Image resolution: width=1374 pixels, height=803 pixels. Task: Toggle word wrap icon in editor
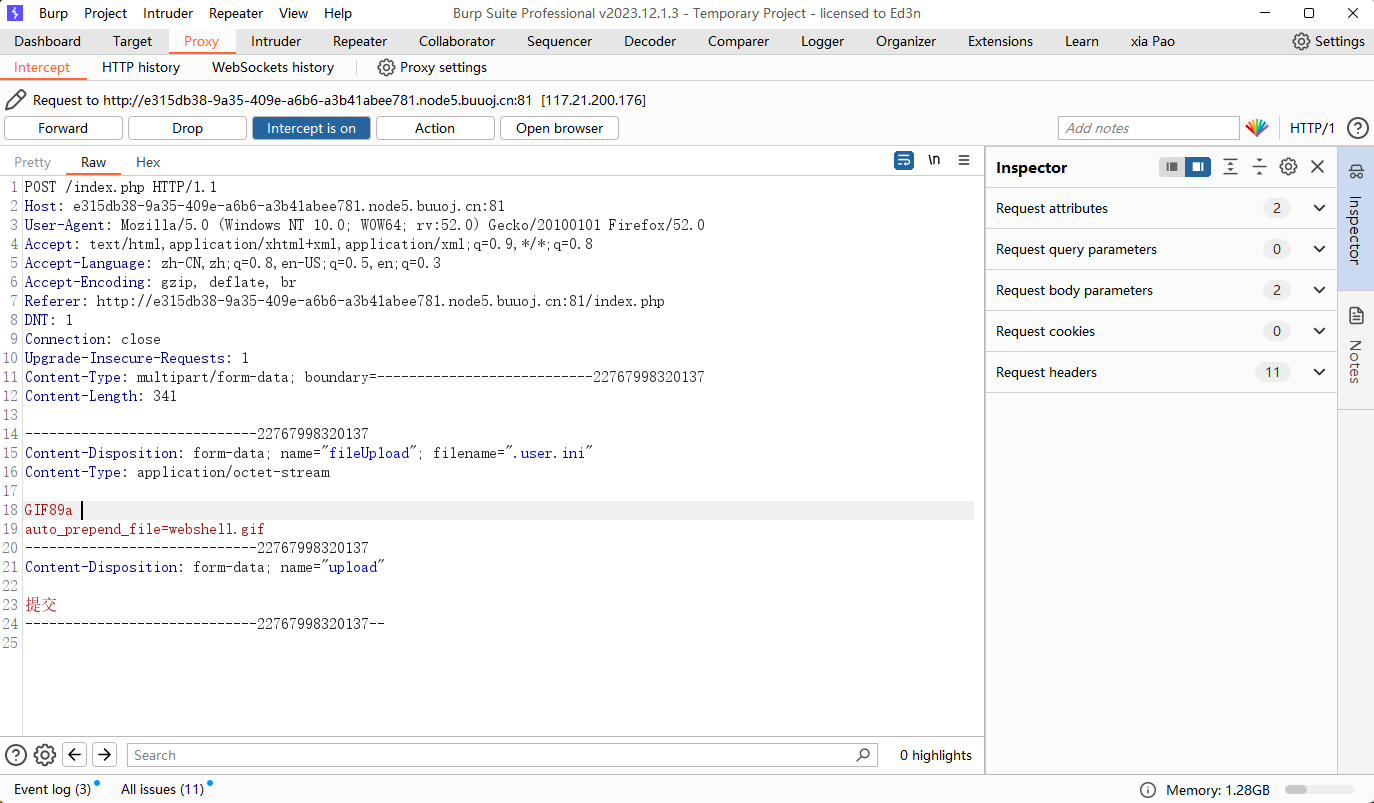(x=904, y=160)
